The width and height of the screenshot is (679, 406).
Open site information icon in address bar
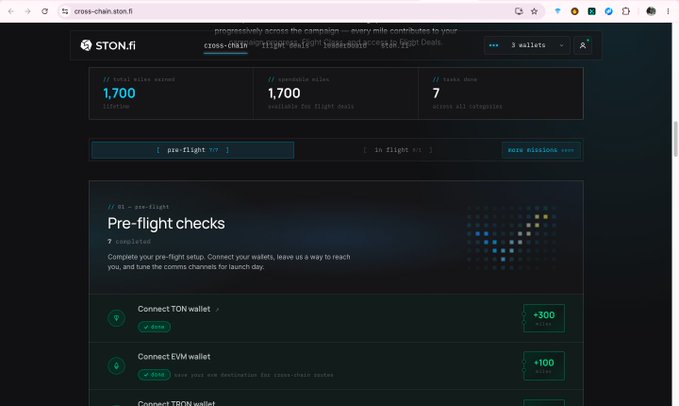tap(65, 11)
